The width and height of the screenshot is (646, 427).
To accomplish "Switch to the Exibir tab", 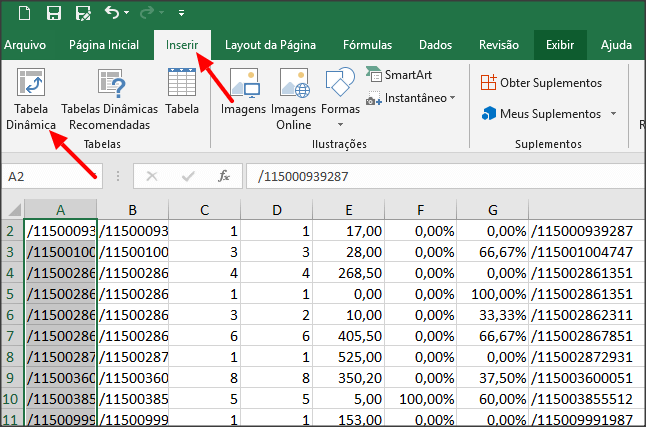I will click(560, 45).
